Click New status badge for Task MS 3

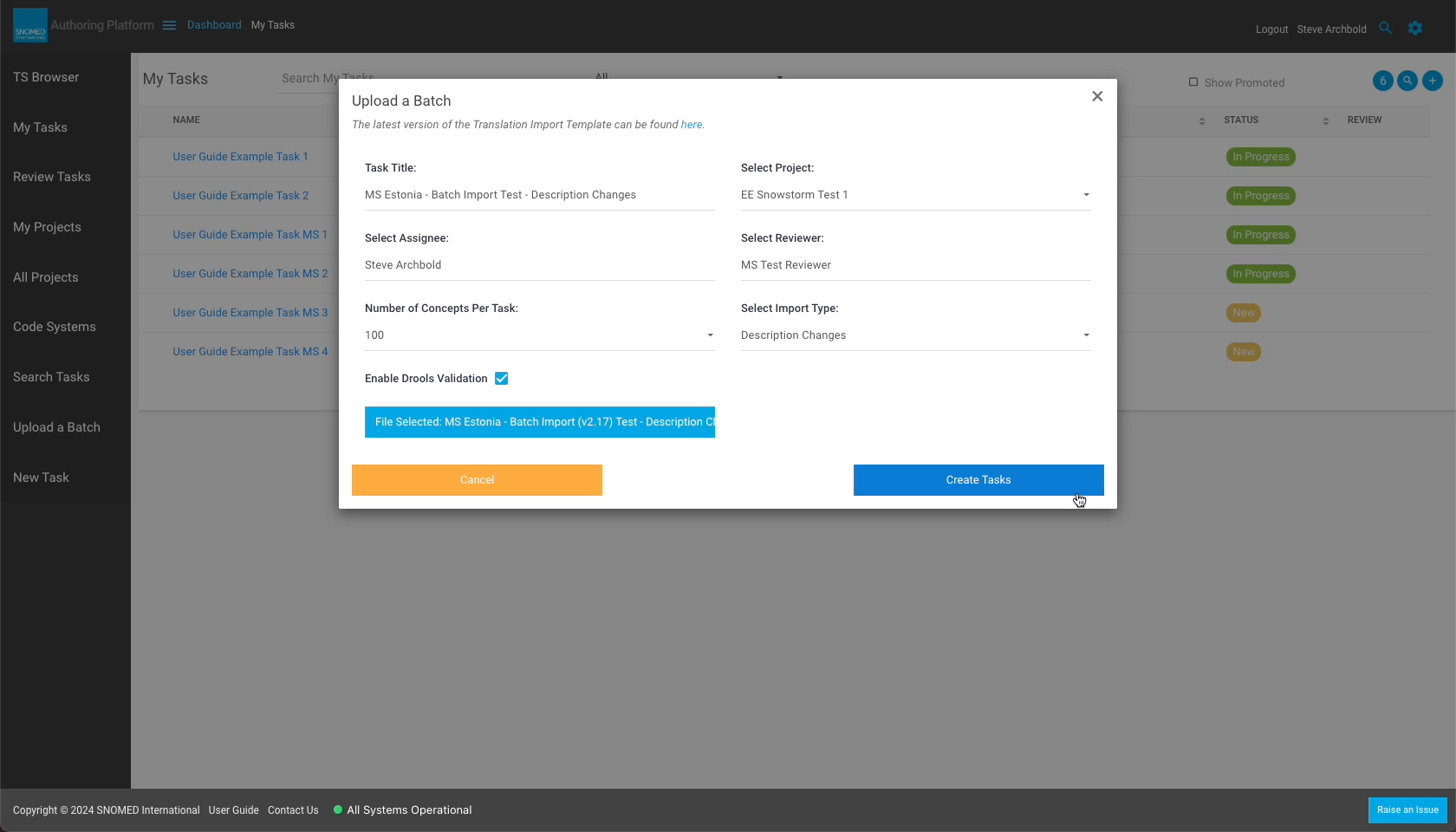pos(1243,313)
